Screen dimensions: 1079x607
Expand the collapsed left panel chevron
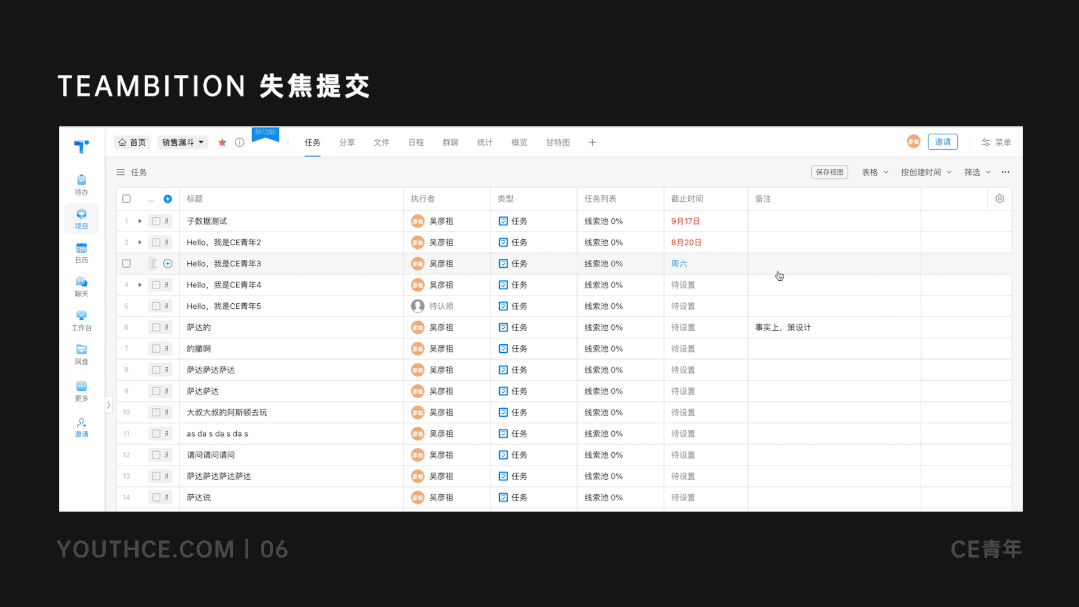(x=108, y=405)
